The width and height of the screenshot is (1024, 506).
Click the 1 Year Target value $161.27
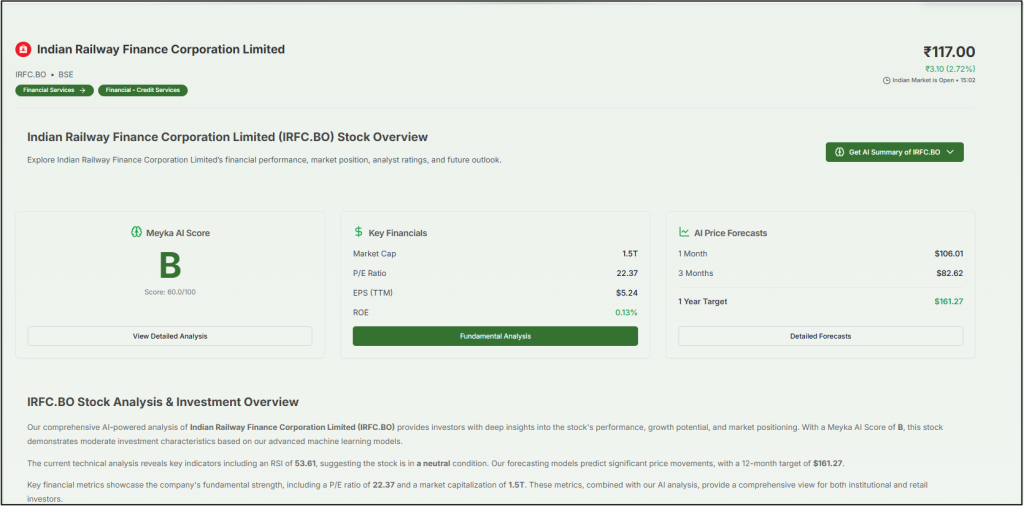(948, 301)
